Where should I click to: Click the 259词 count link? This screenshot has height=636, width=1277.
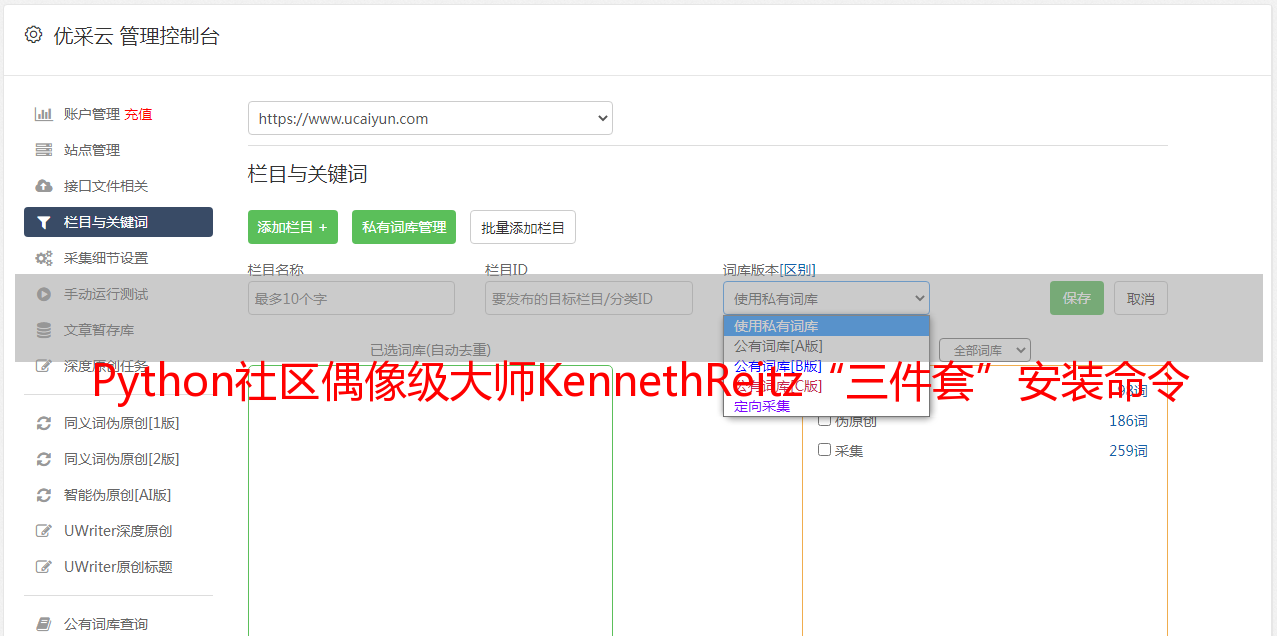pyautogui.click(x=1128, y=451)
